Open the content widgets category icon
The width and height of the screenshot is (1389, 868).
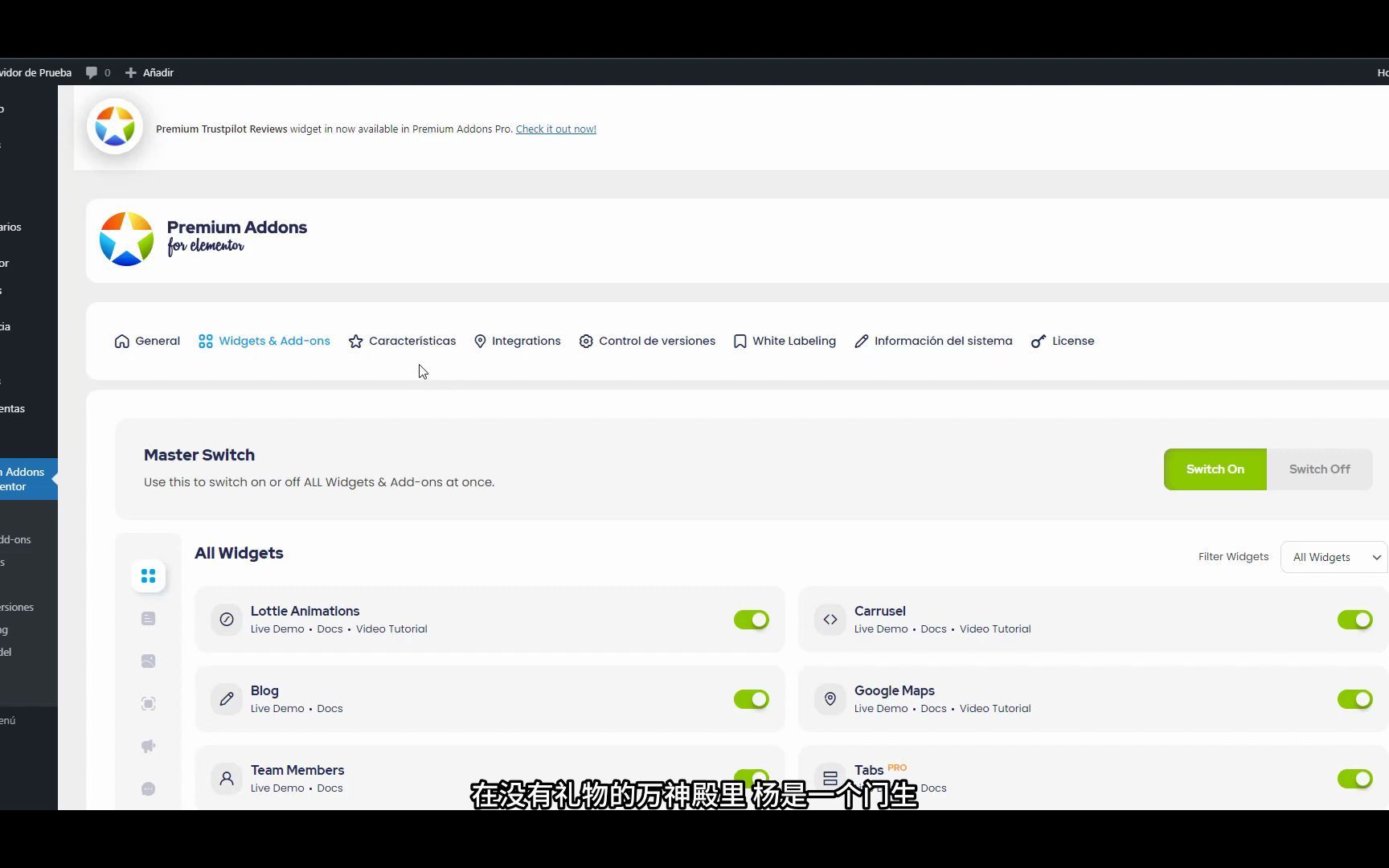pos(148,618)
